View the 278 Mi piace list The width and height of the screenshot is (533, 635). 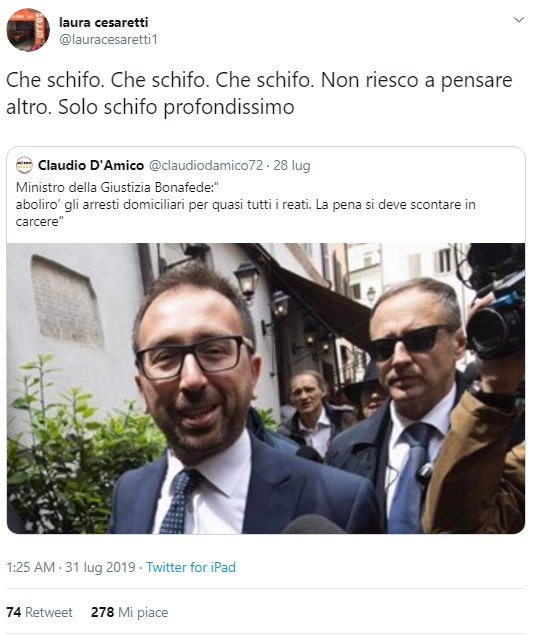point(130,612)
